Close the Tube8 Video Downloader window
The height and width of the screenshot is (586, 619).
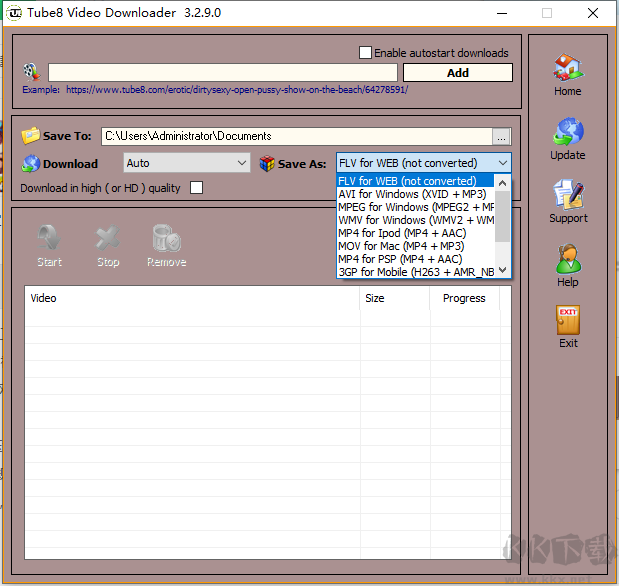[x=593, y=13]
